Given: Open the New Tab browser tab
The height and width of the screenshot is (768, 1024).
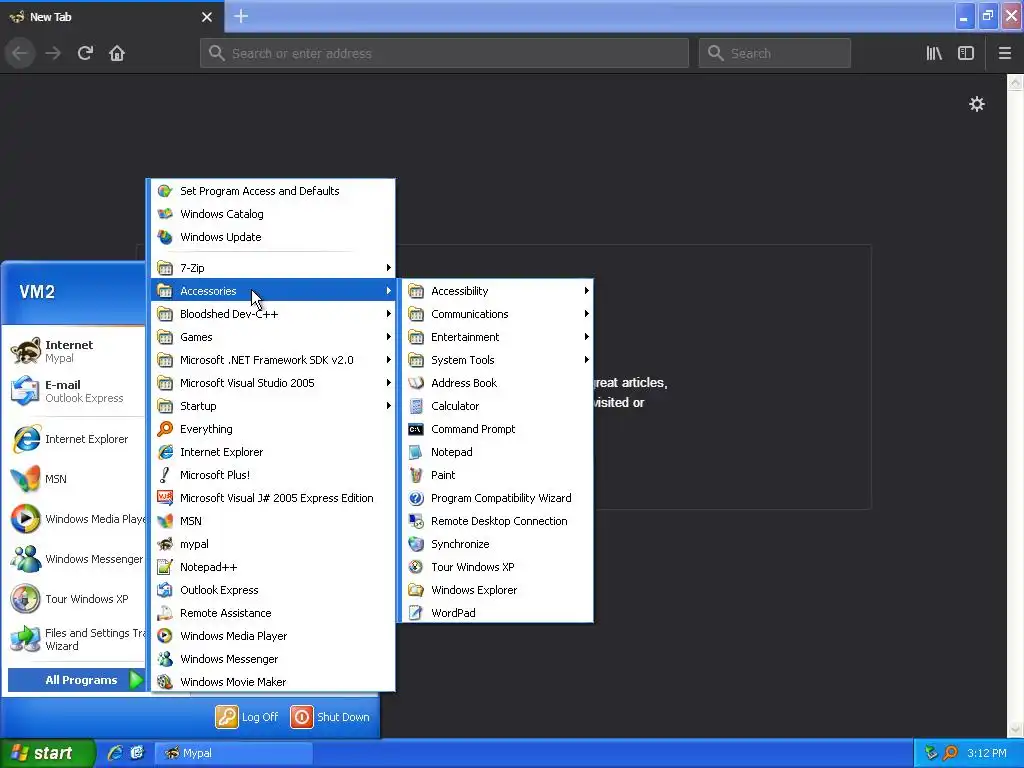Looking at the screenshot, I should tap(112, 17).
